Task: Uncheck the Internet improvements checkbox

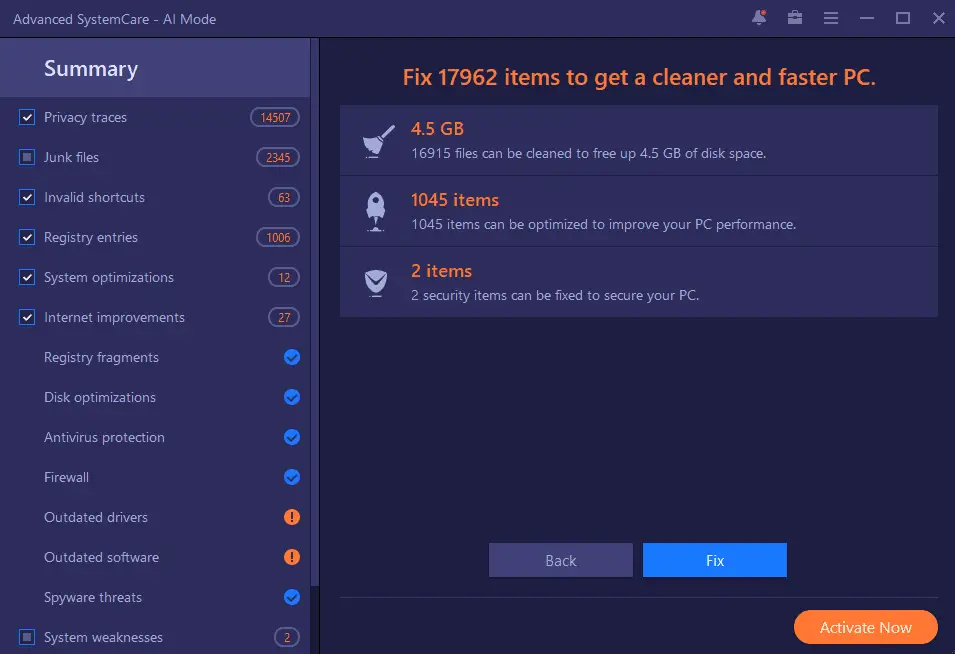Action: click(27, 317)
